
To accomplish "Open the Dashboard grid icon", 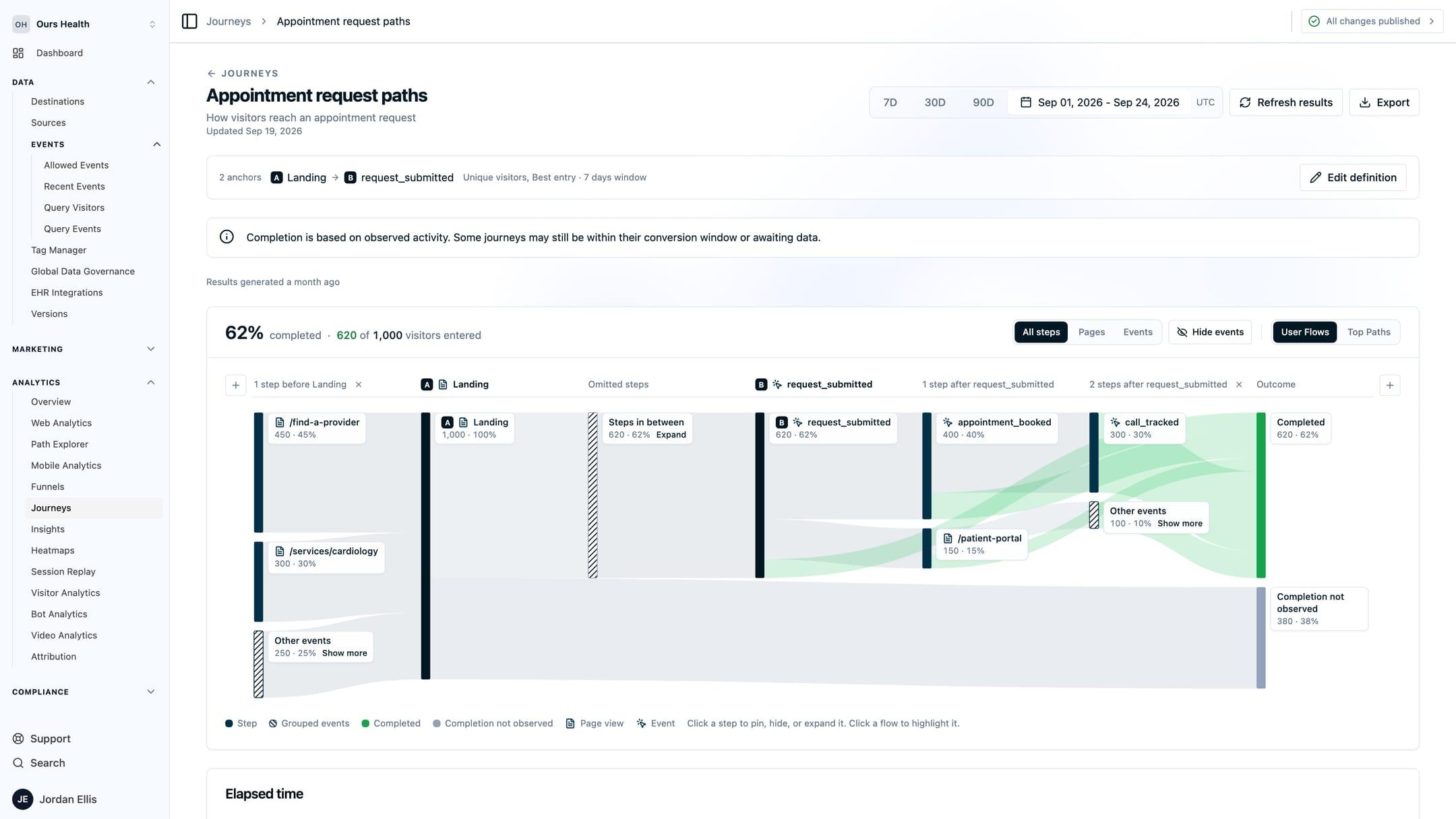I will pos(18,53).
